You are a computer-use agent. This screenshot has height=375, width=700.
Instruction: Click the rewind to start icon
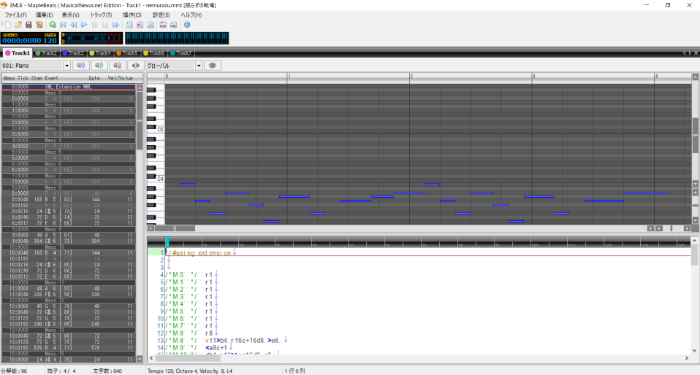[x=63, y=25]
